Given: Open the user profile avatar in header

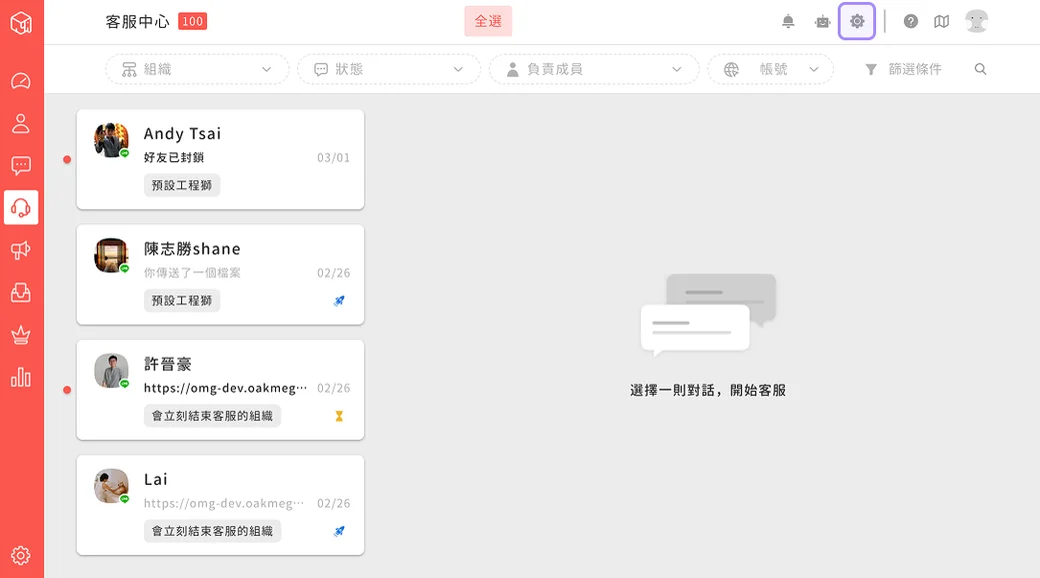Looking at the screenshot, I should coord(976,21).
